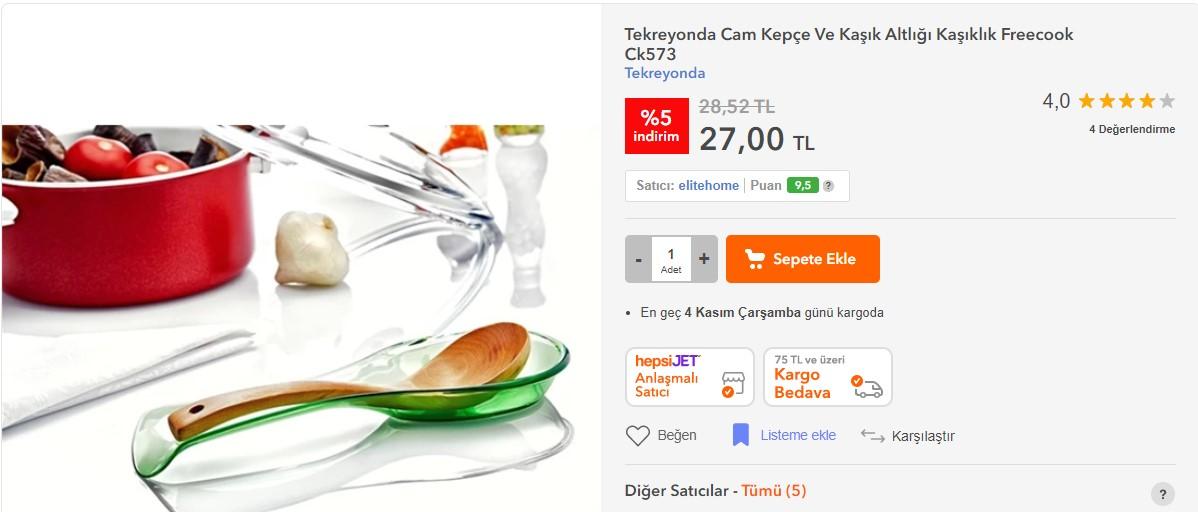Click the store icon in hepsiJET badge
This screenshot has width=1198, height=512.
pyautogui.click(x=732, y=384)
